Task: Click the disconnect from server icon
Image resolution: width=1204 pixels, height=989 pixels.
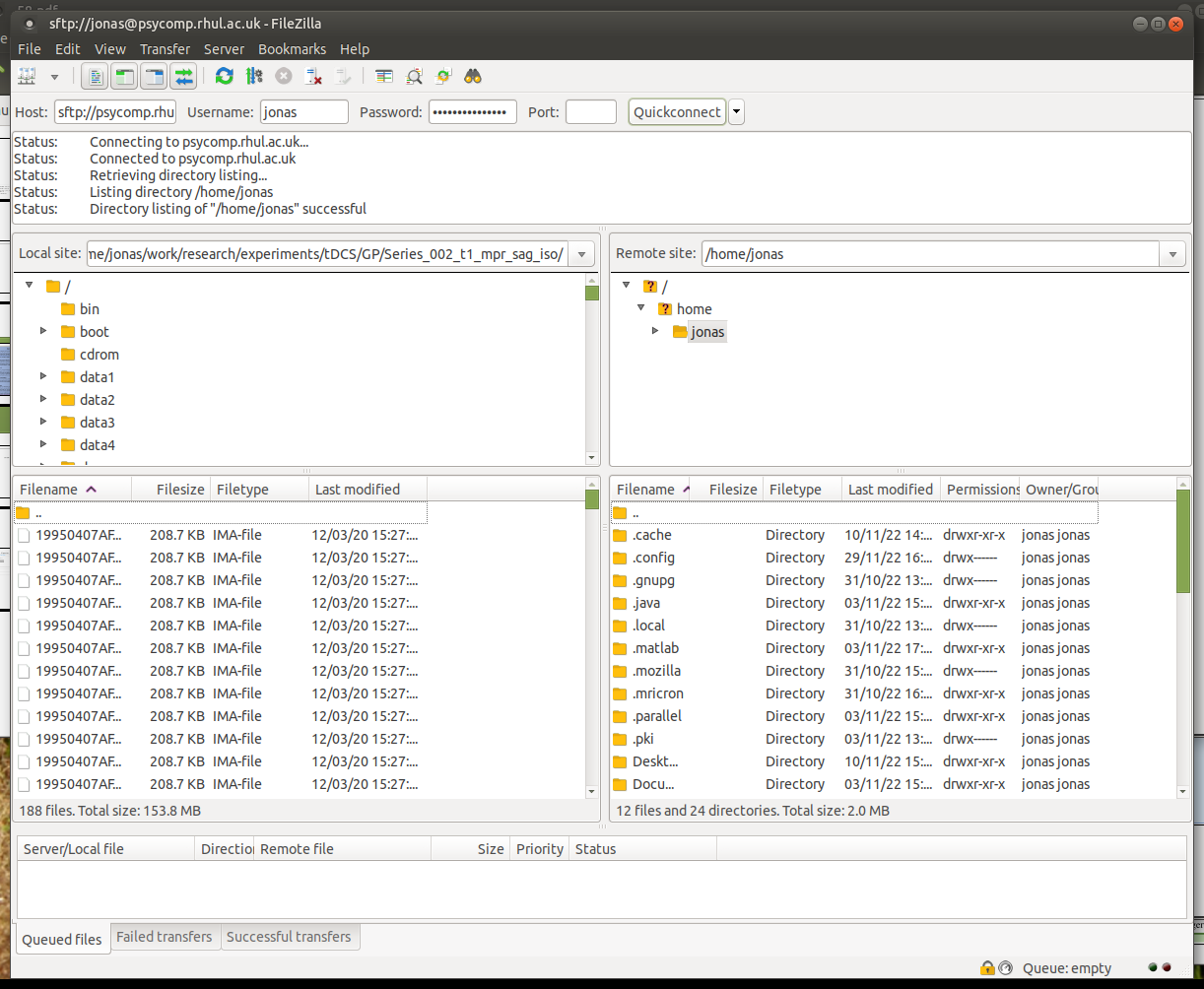Action: 313,76
